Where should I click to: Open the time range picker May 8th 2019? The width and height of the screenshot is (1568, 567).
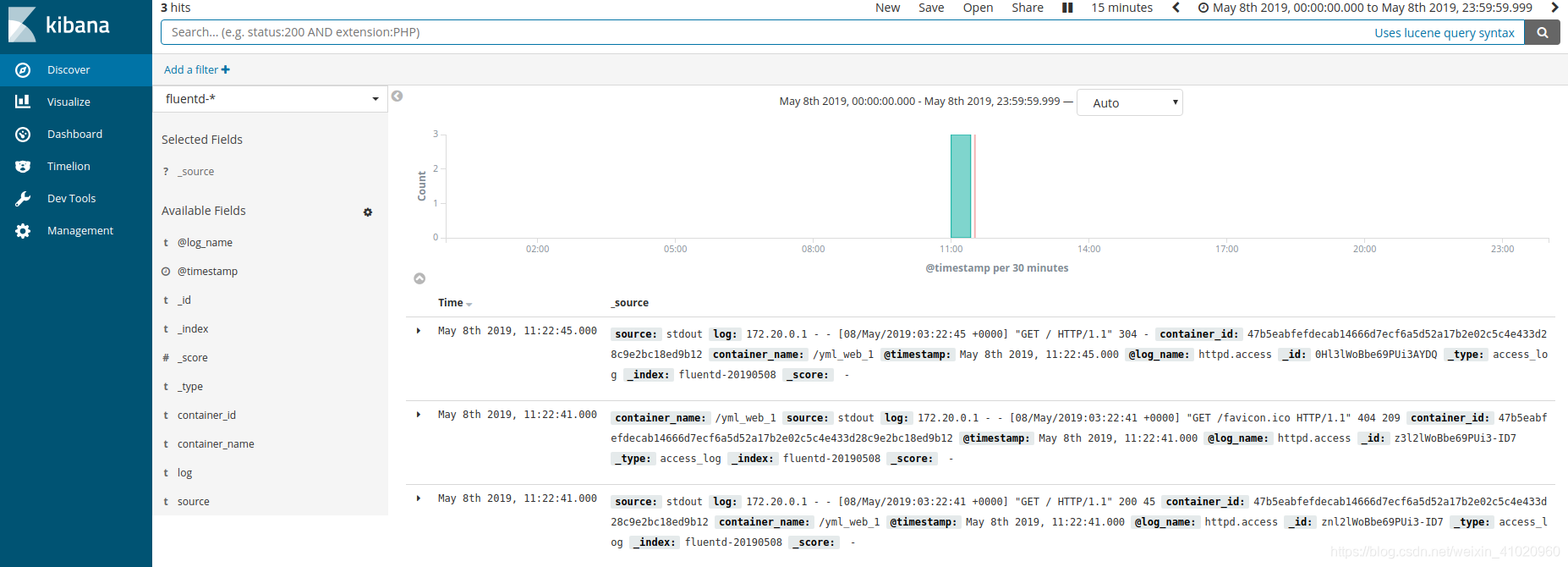point(1365,8)
